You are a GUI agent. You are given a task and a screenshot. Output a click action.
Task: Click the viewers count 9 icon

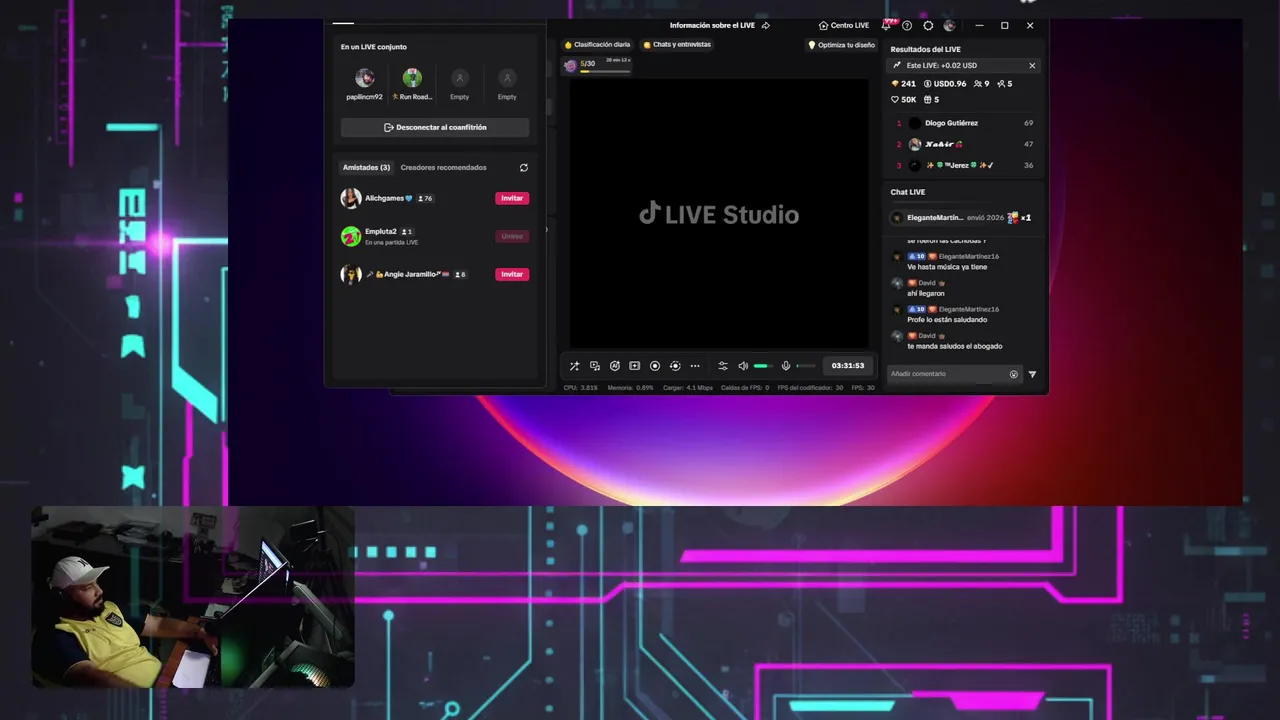(981, 84)
